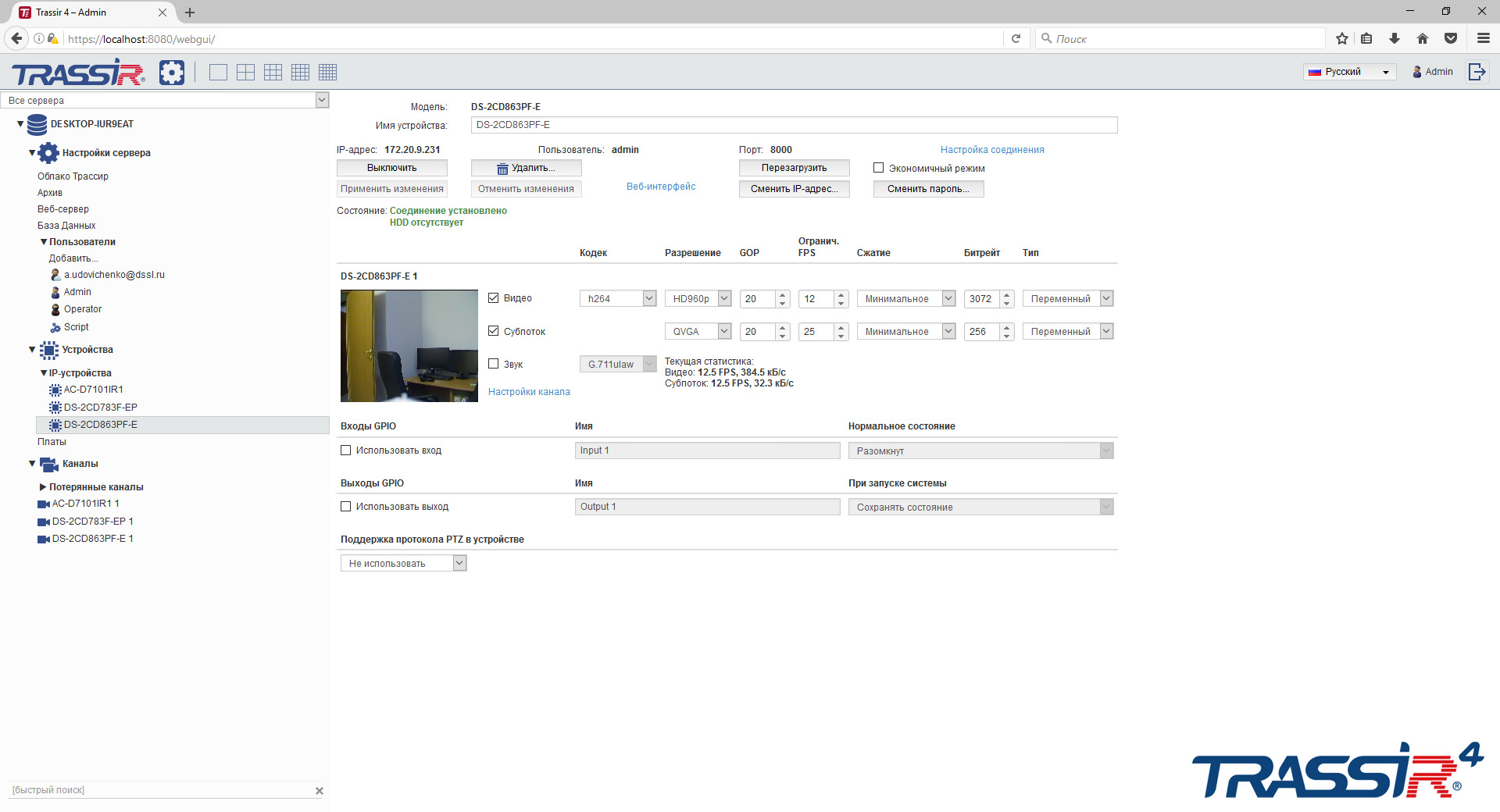Image resolution: width=1500 pixels, height=812 pixels.
Task: Select the 2x2 grid layout icon
Action: click(245, 72)
